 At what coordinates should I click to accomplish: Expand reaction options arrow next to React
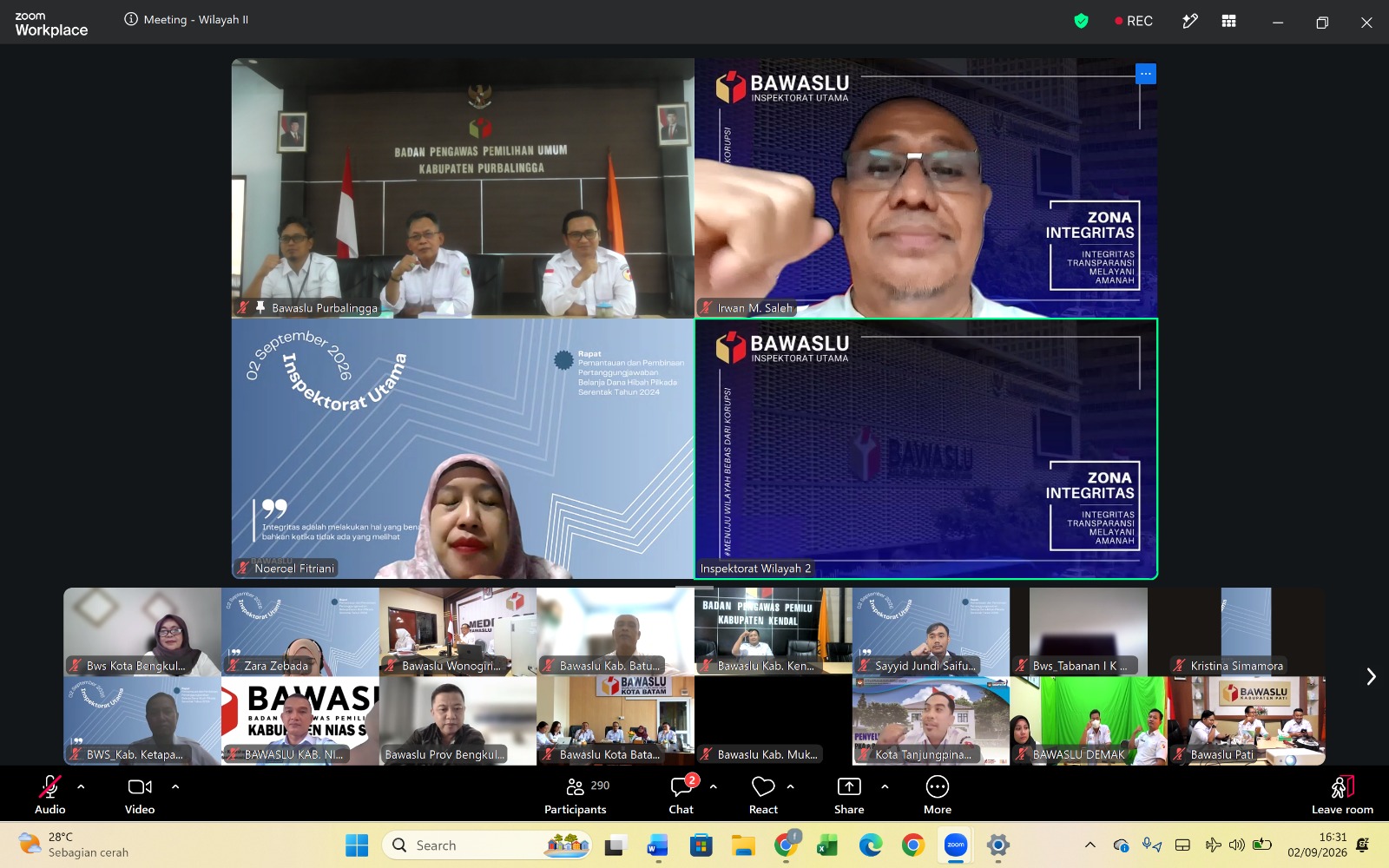point(791,786)
